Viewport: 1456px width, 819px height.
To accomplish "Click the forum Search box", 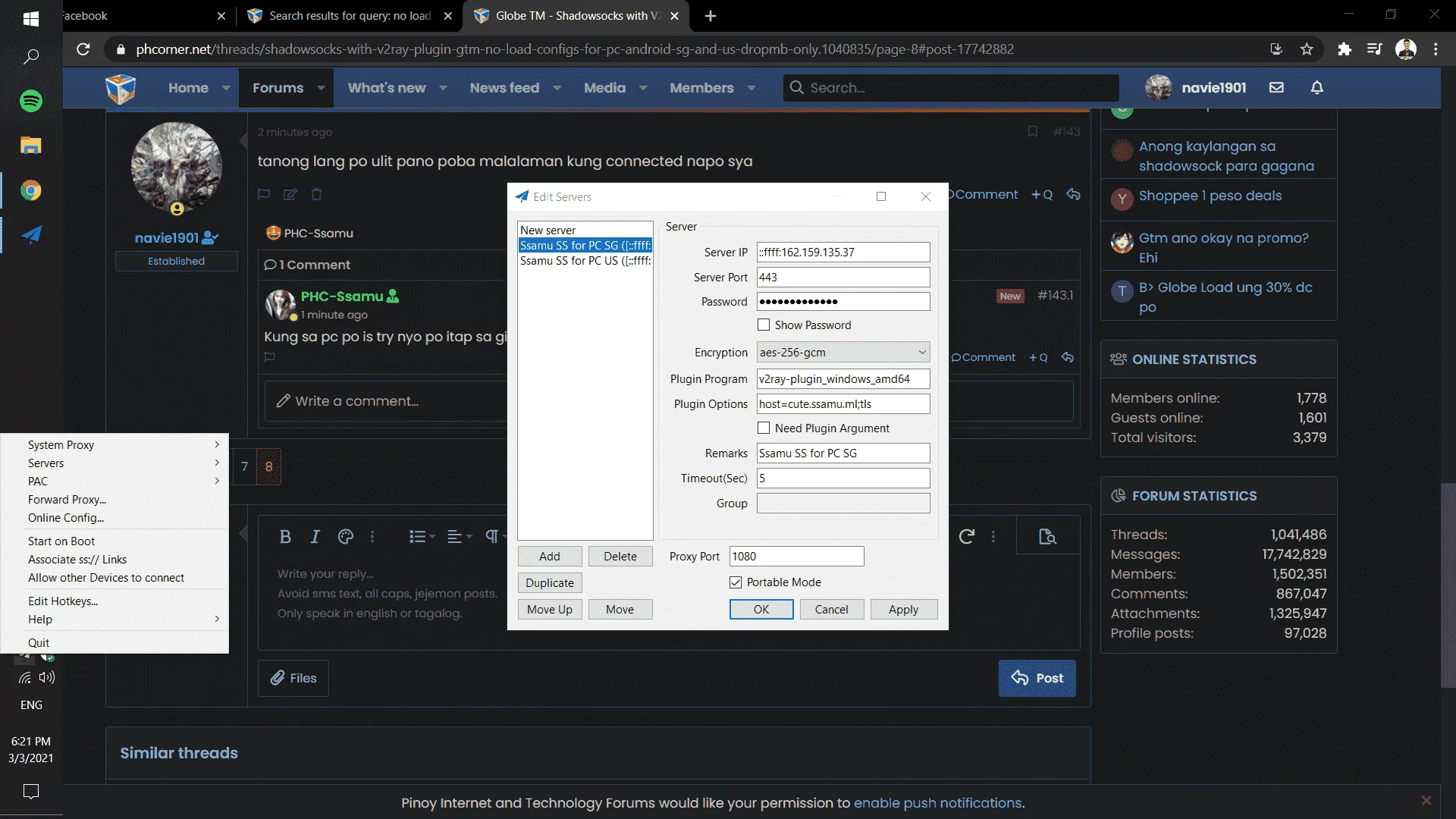I will click(951, 88).
